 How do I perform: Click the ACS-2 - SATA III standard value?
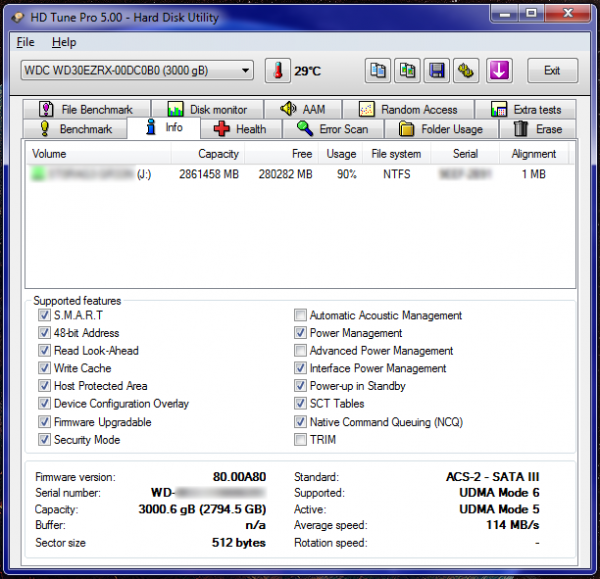[x=493, y=477]
